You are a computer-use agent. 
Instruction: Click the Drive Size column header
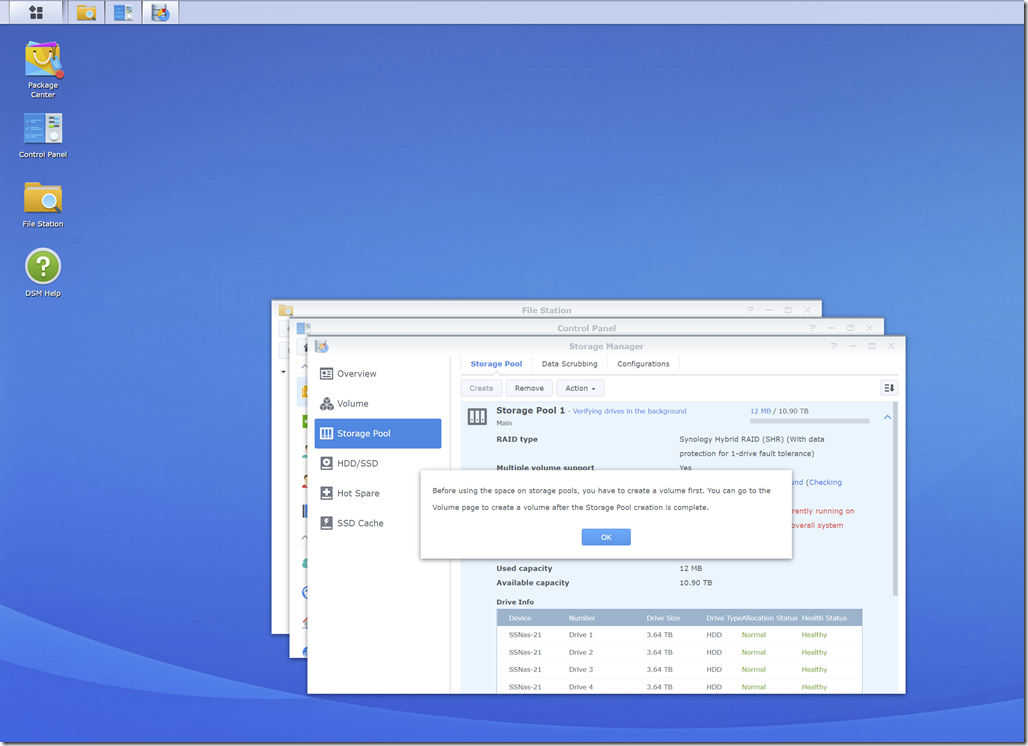663,618
